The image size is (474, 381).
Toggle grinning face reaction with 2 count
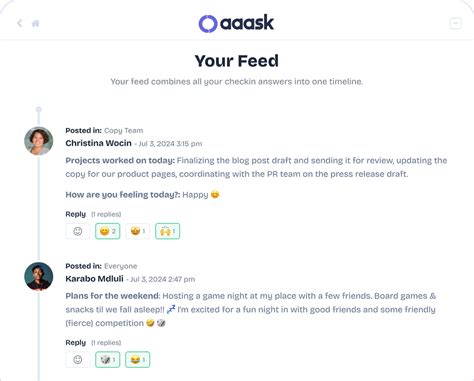(x=108, y=231)
